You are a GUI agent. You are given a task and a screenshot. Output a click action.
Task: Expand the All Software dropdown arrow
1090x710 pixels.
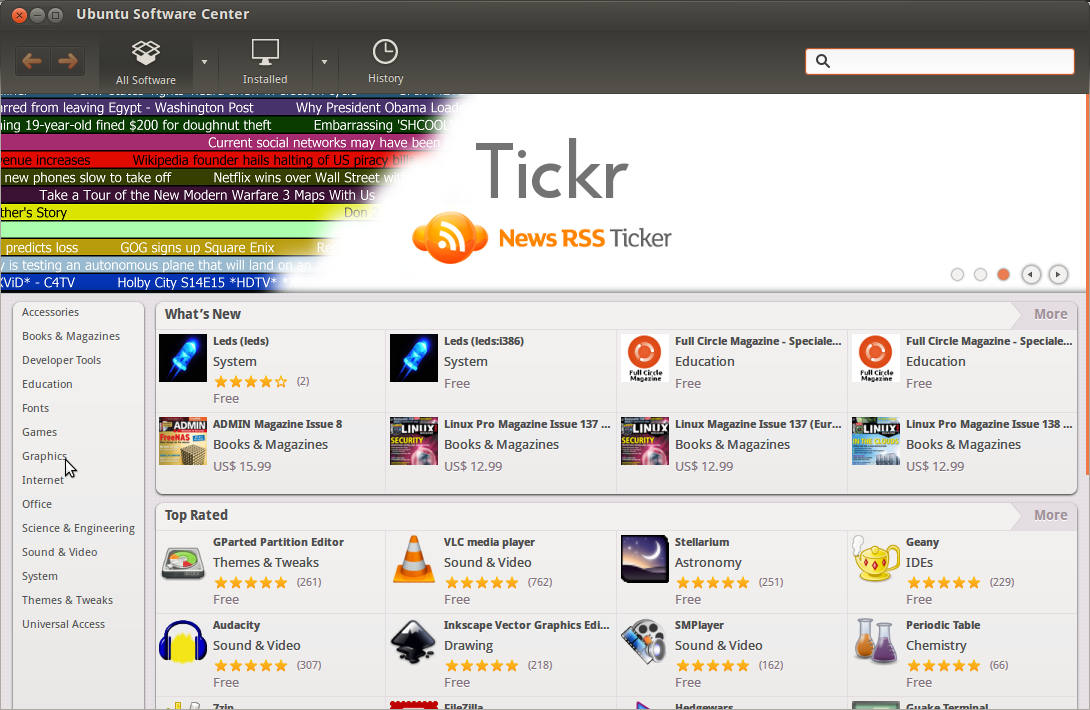pos(204,62)
